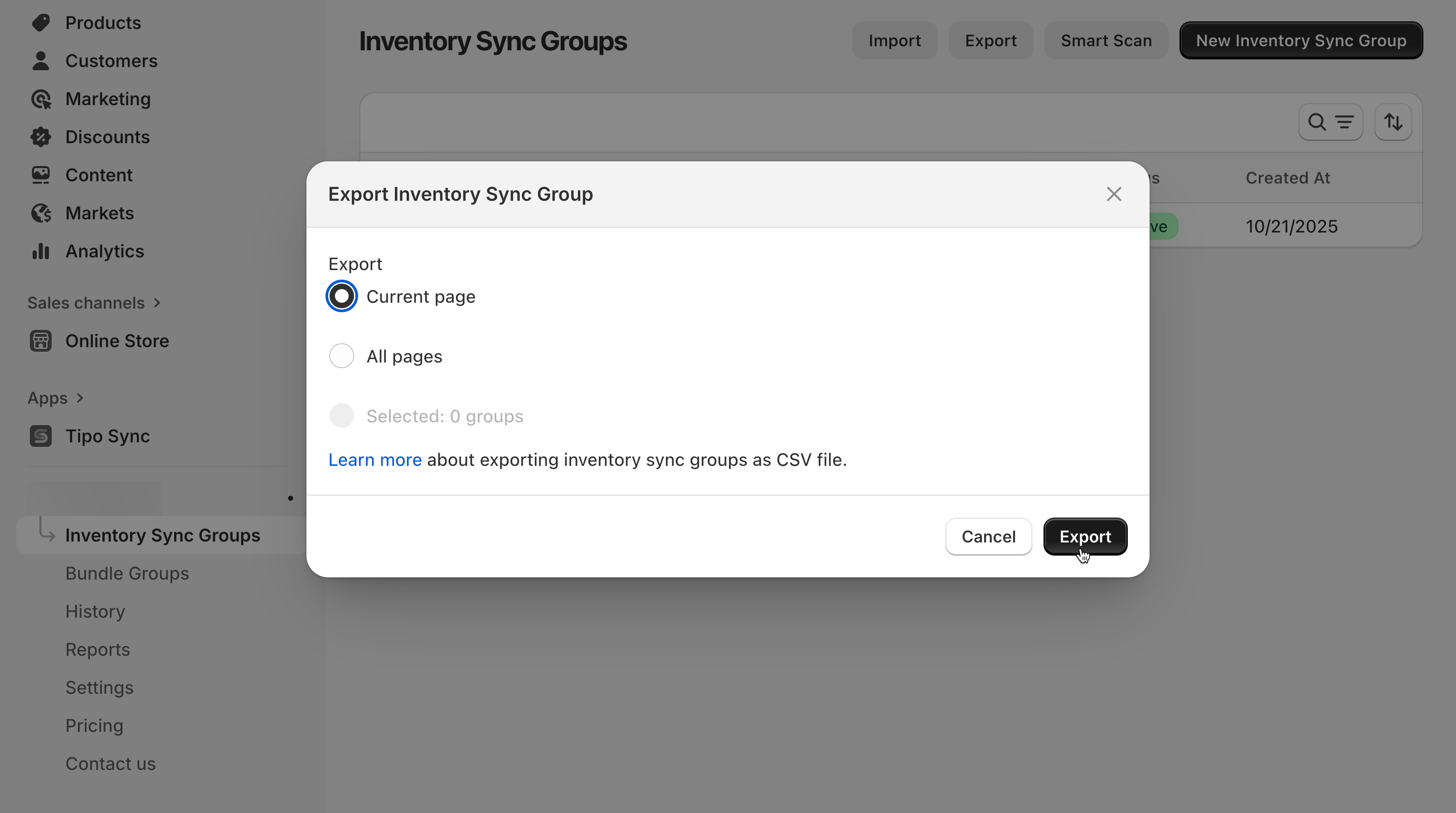
Task: Confirm with the dialog's Export button
Action: click(1085, 536)
